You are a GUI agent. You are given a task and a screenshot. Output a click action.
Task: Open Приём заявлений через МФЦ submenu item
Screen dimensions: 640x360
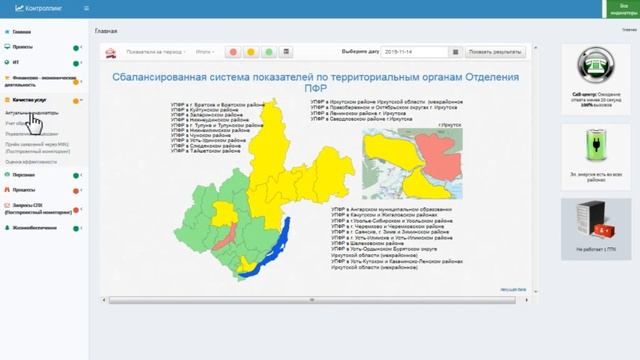pyautogui.click(x=38, y=148)
